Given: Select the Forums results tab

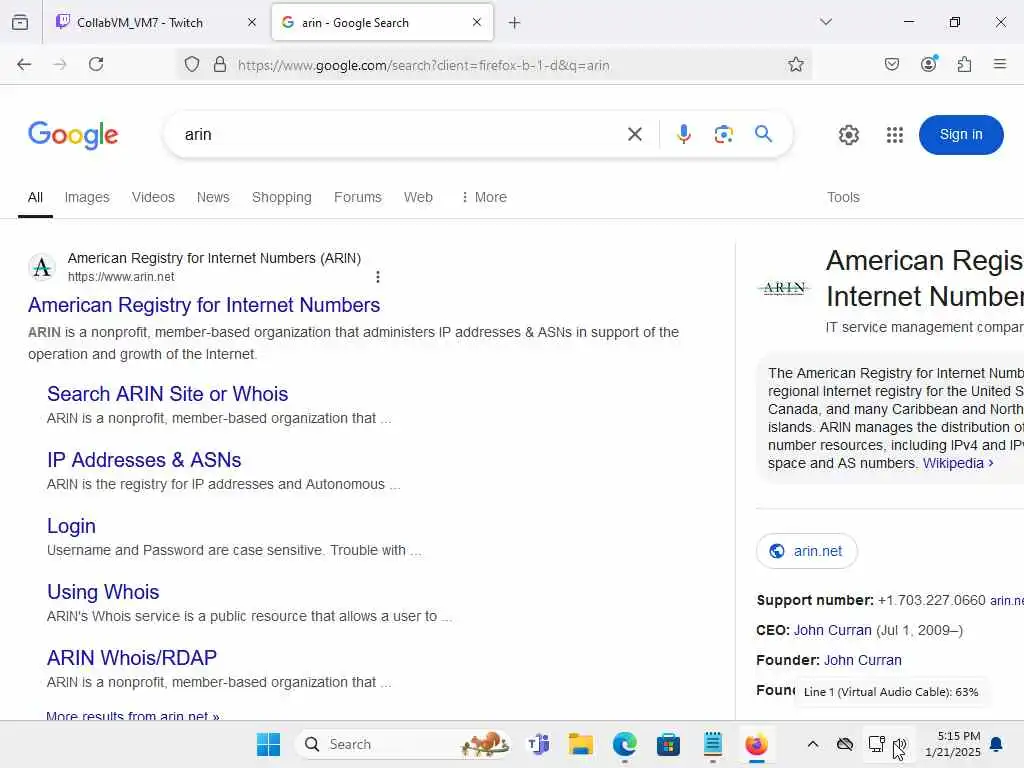Looking at the screenshot, I should click(x=357, y=197).
